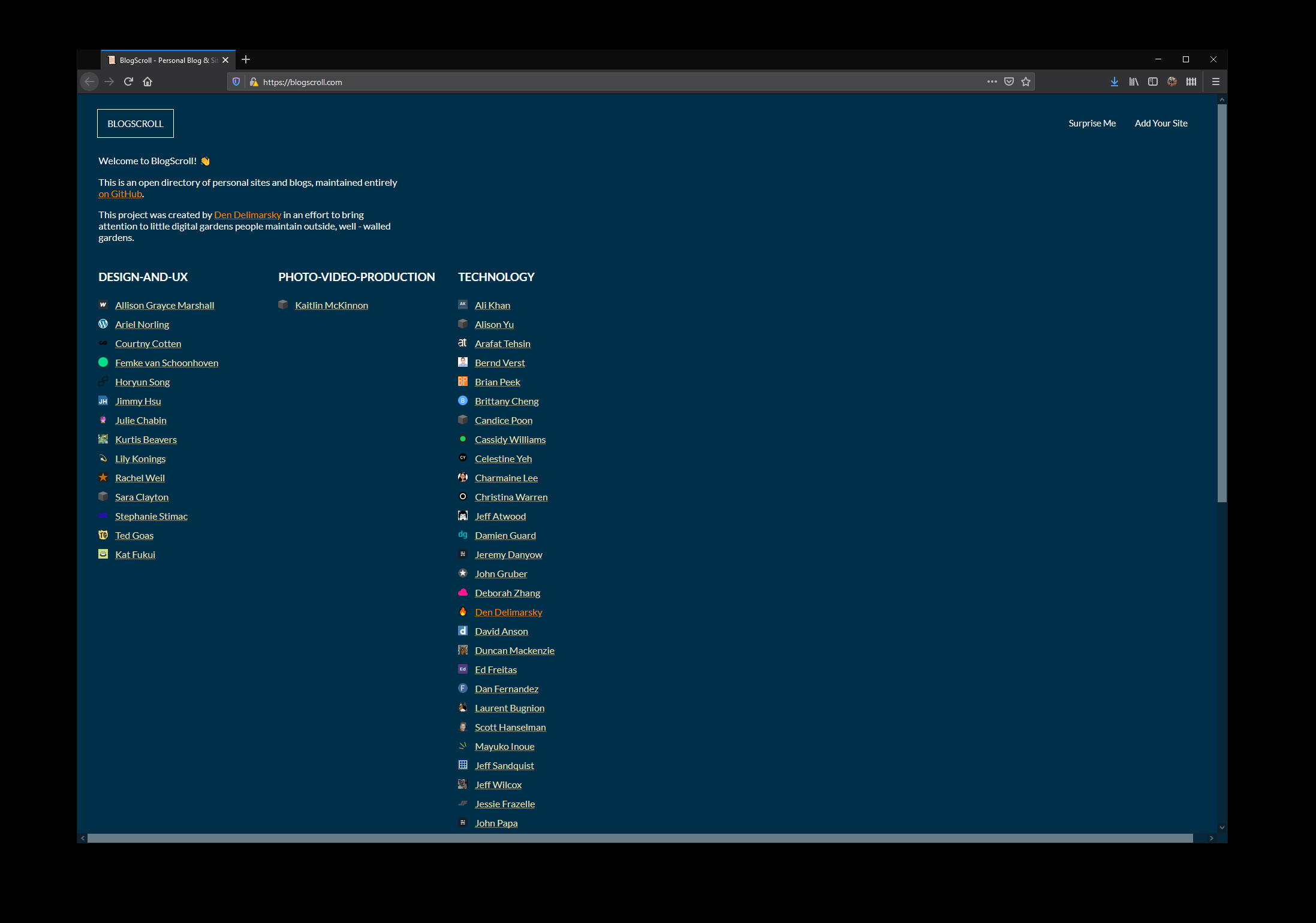Open the downloads arrow icon
The image size is (1316, 923).
(1114, 82)
